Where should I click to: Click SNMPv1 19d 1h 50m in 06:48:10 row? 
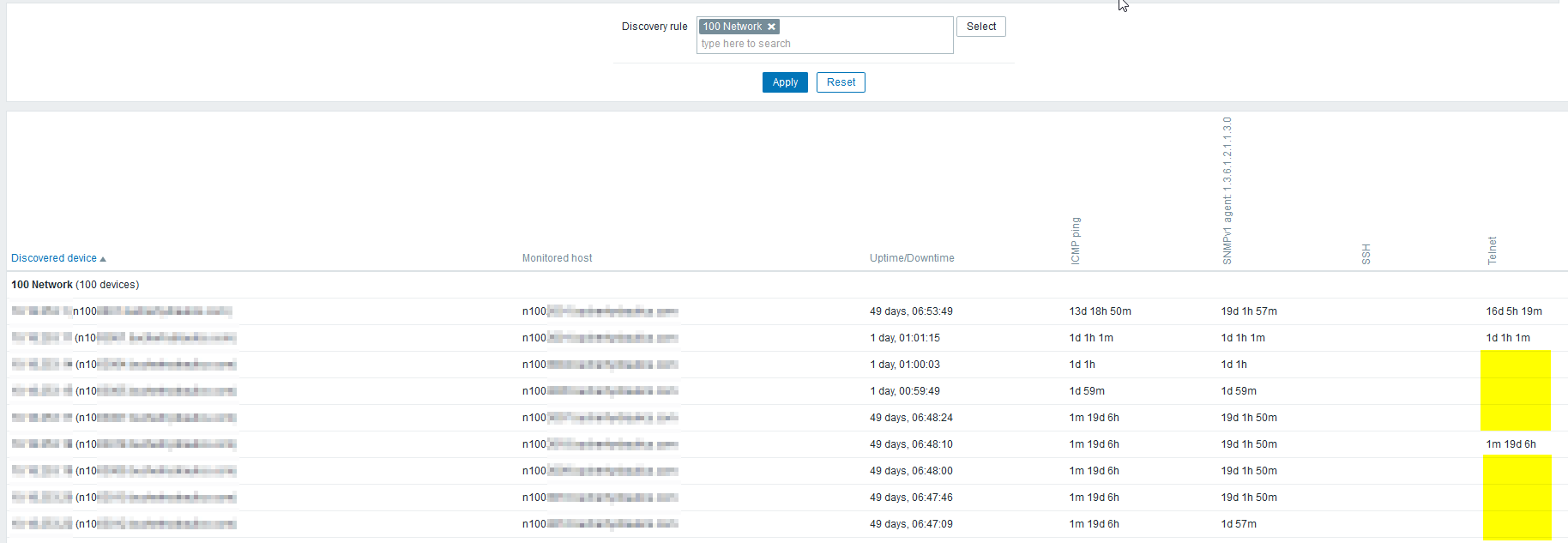(x=1249, y=444)
